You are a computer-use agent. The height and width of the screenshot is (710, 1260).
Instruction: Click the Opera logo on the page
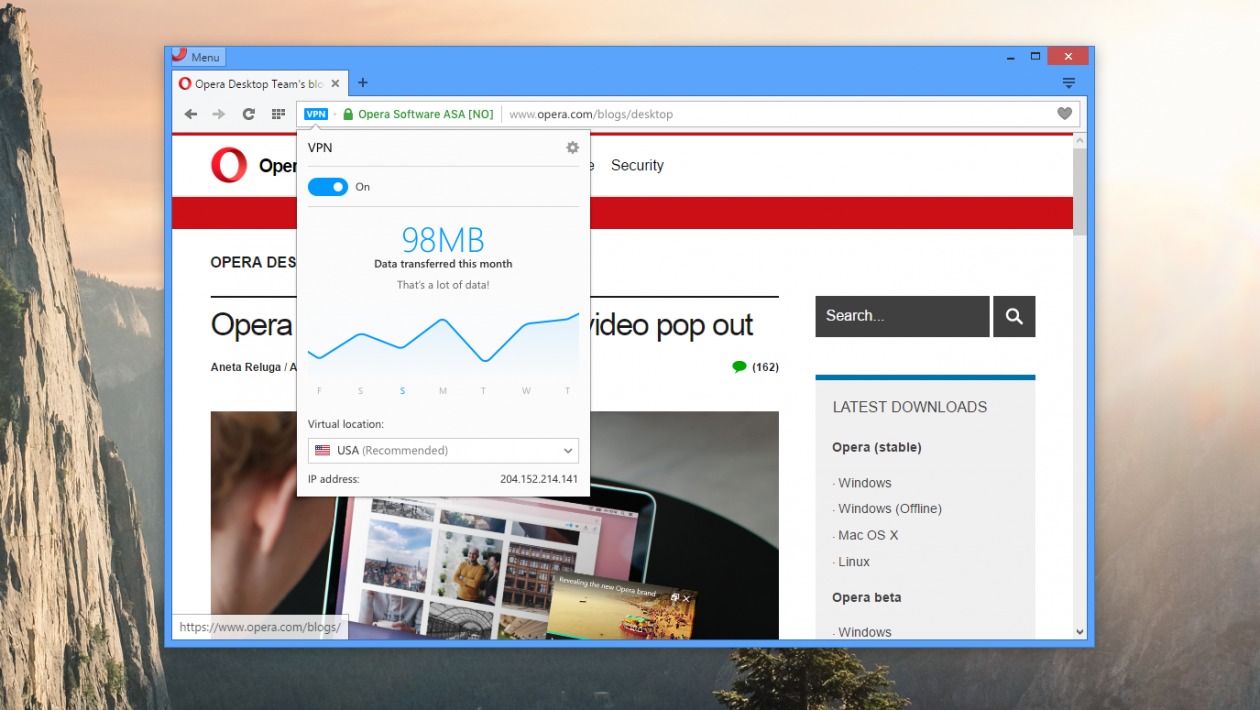tap(229, 165)
